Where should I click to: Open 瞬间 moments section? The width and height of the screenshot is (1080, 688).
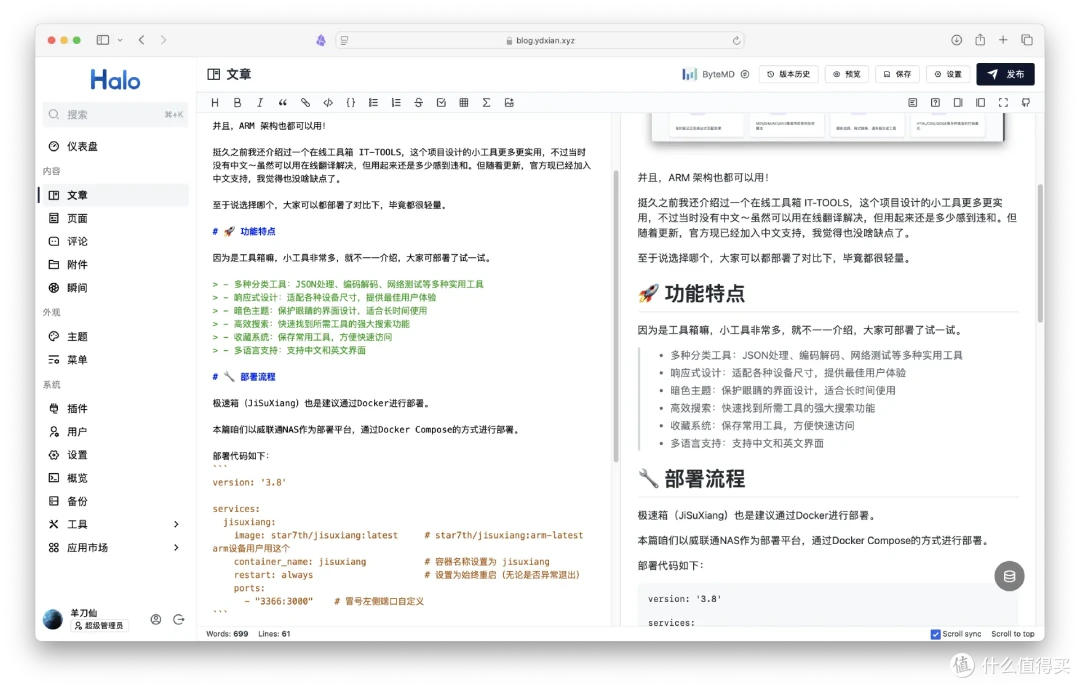pyautogui.click(x=114, y=288)
